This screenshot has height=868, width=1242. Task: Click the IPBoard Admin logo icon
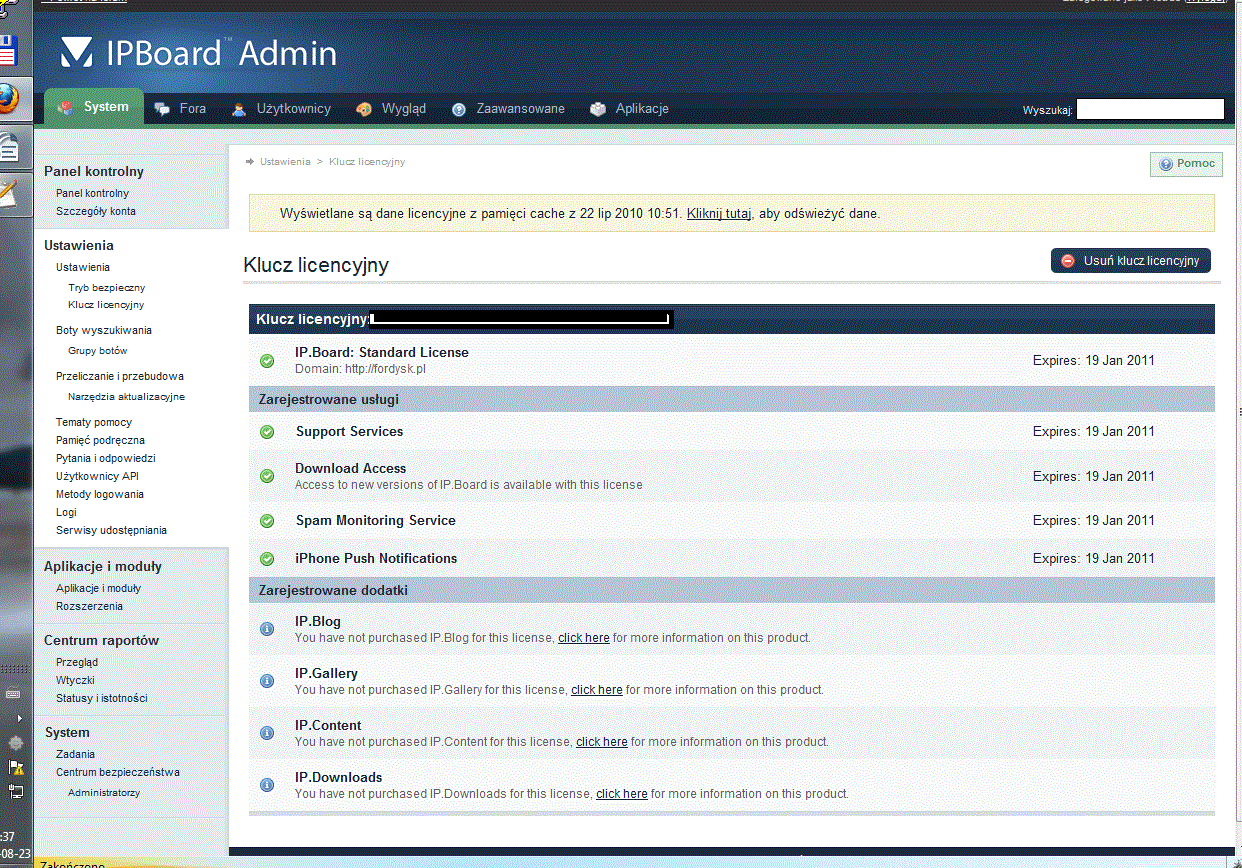78,53
